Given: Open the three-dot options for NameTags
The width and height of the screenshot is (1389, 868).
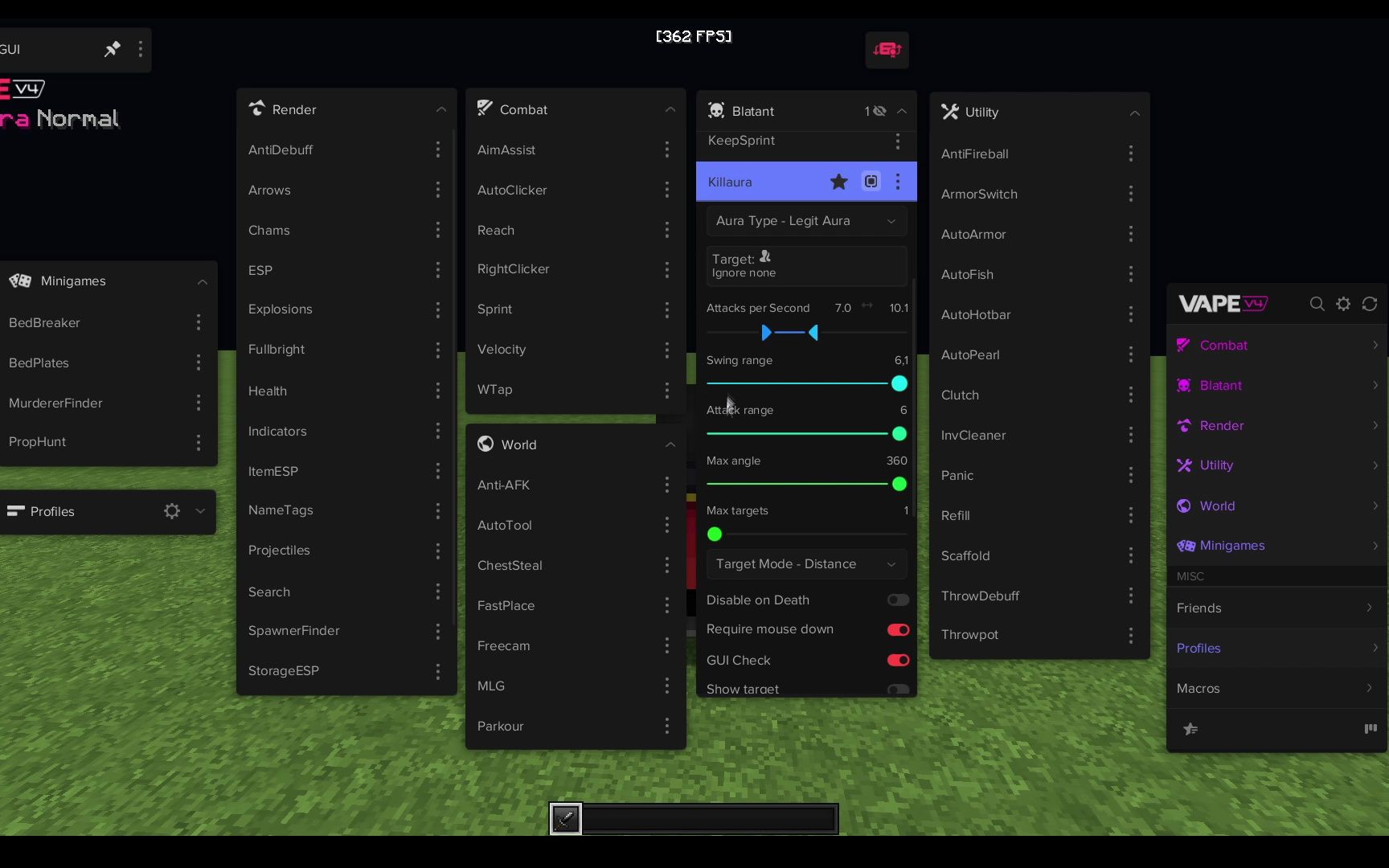Looking at the screenshot, I should pos(438,510).
